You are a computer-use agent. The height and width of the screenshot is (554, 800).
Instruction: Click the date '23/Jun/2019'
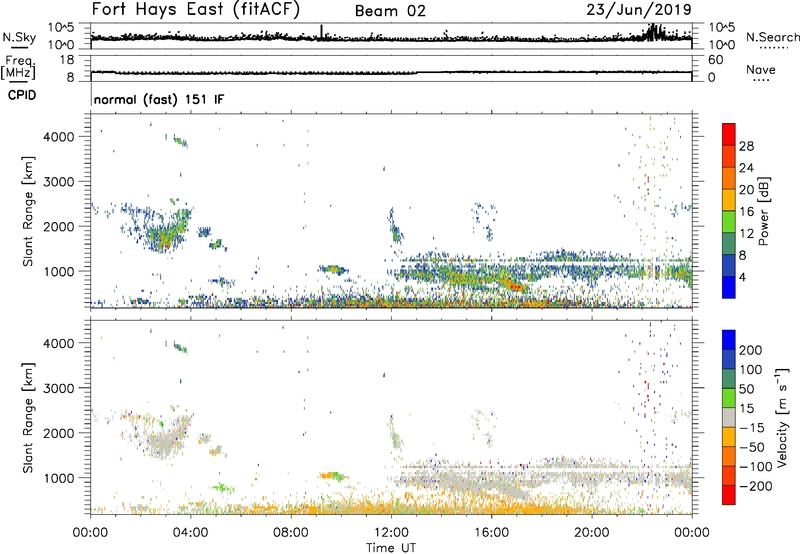(x=639, y=10)
